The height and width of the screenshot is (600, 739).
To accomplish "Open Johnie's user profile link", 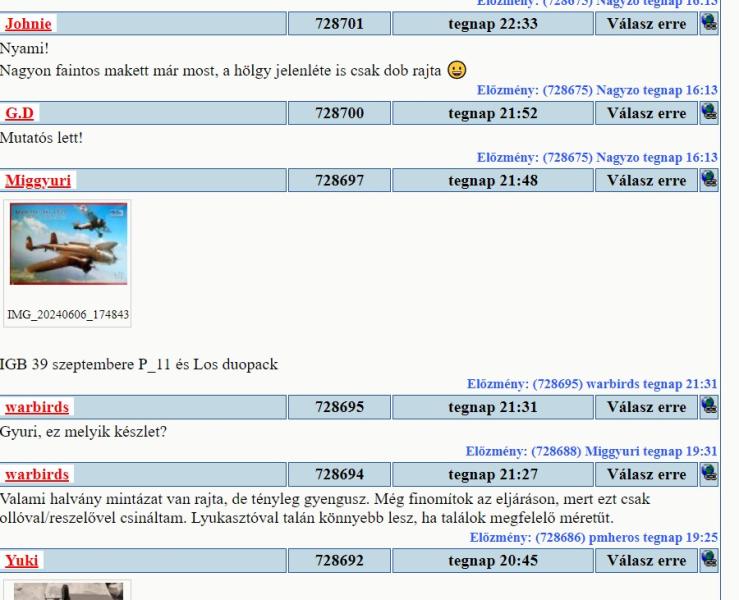I will pyautogui.click(x=28, y=23).
